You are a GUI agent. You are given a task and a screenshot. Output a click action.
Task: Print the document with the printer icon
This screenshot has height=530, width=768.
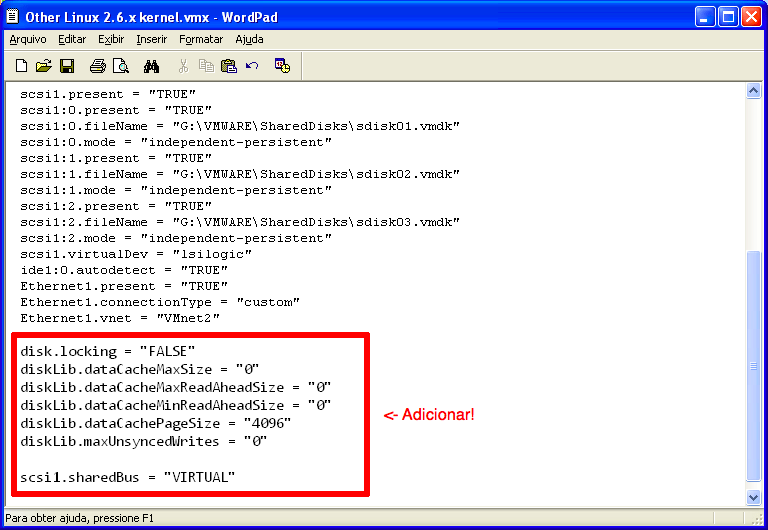point(98,67)
